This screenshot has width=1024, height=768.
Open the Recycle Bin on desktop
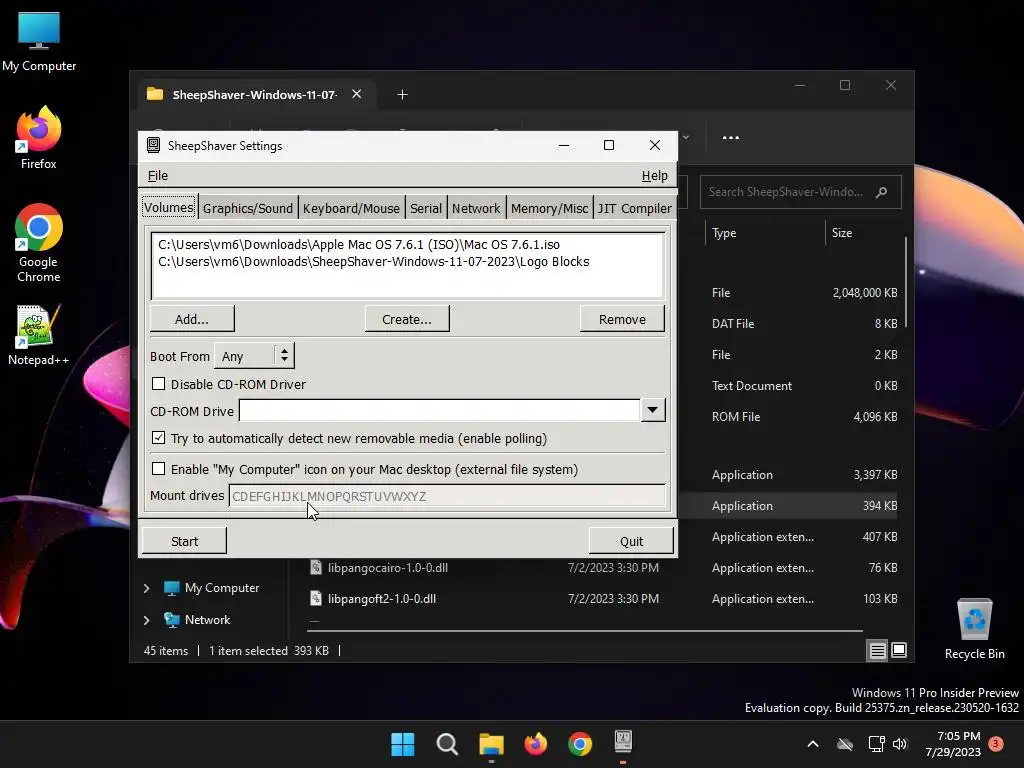974,629
